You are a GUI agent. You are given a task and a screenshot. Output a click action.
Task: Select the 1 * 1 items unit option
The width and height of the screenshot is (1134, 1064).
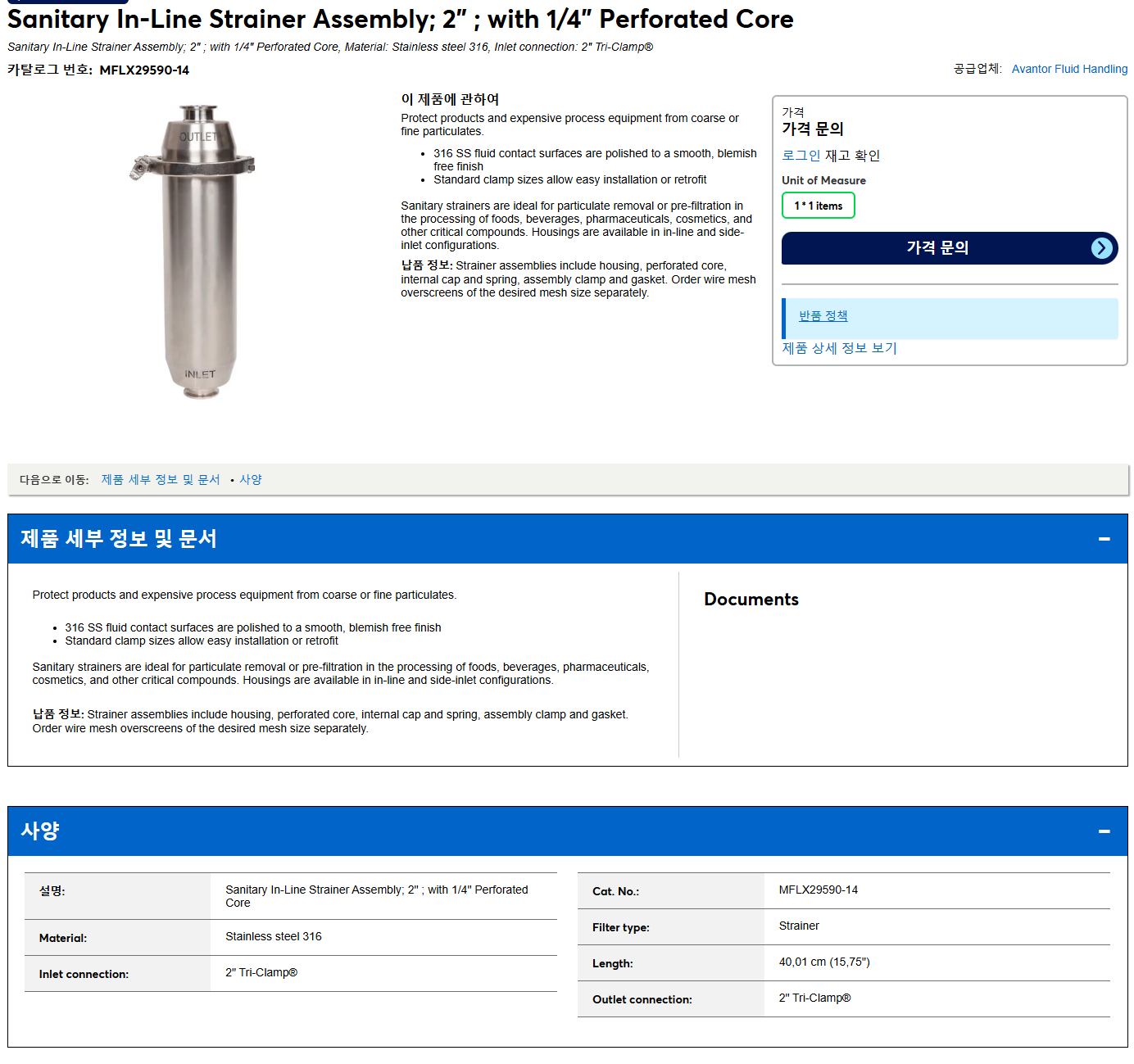pyautogui.click(x=818, y=206)
